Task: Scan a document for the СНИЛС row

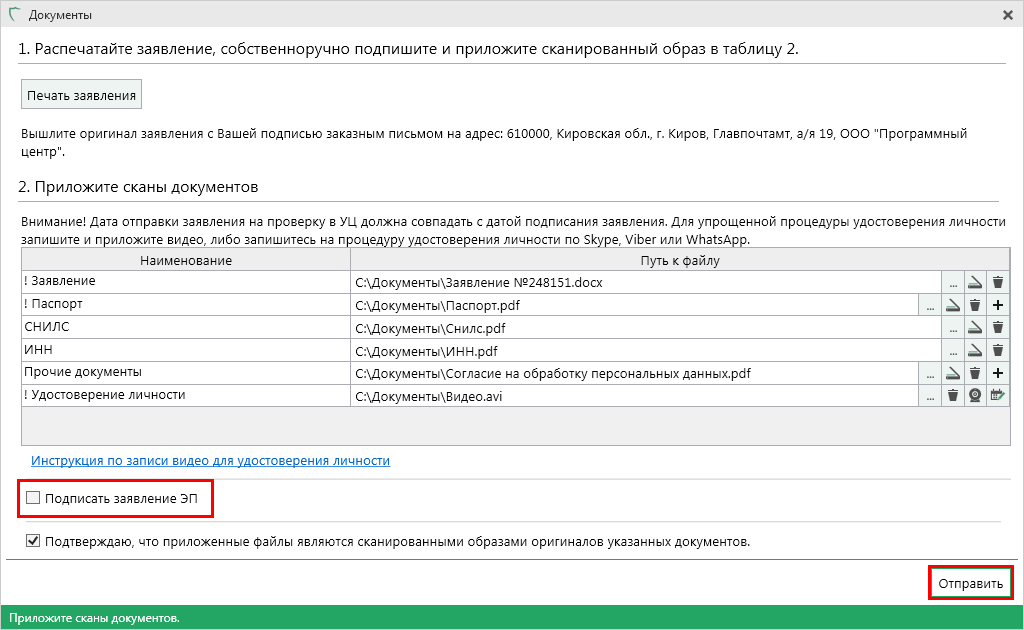Action: (x=975, y=328)
